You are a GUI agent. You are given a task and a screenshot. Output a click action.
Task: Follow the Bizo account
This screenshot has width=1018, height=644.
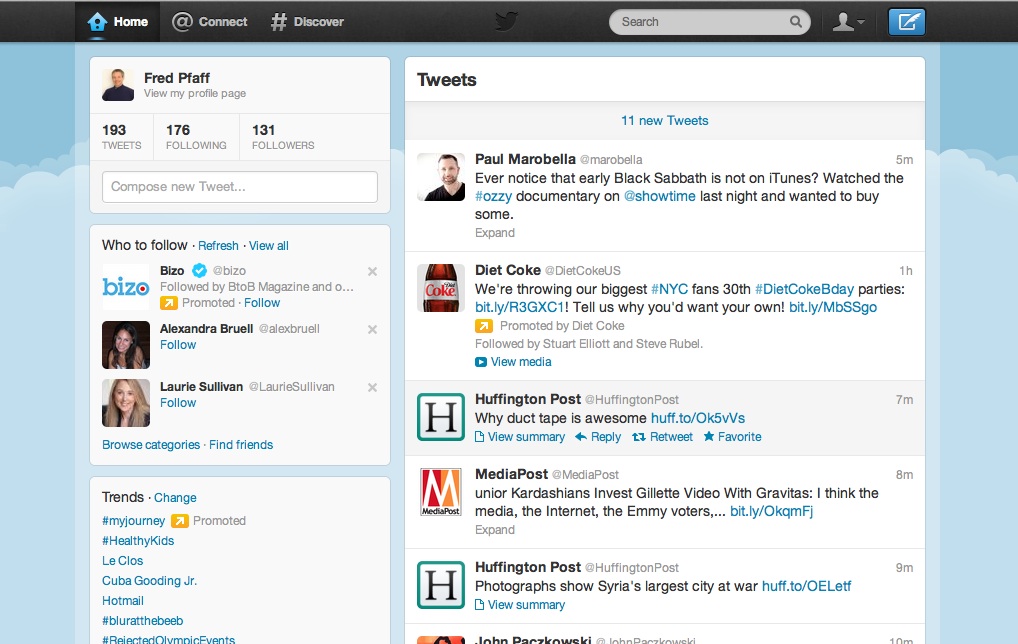[262, 303]
